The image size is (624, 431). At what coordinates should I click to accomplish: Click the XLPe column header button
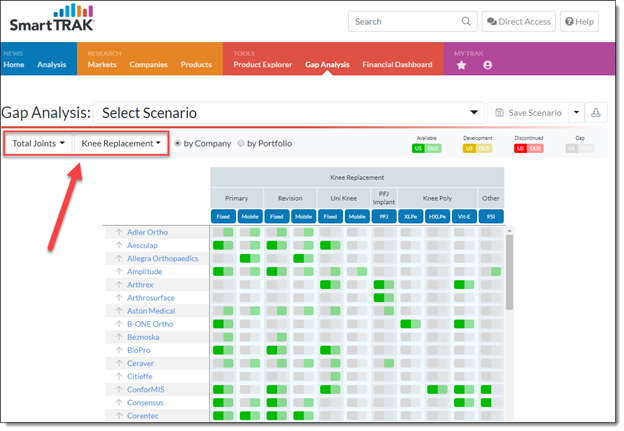coord(411,216)
